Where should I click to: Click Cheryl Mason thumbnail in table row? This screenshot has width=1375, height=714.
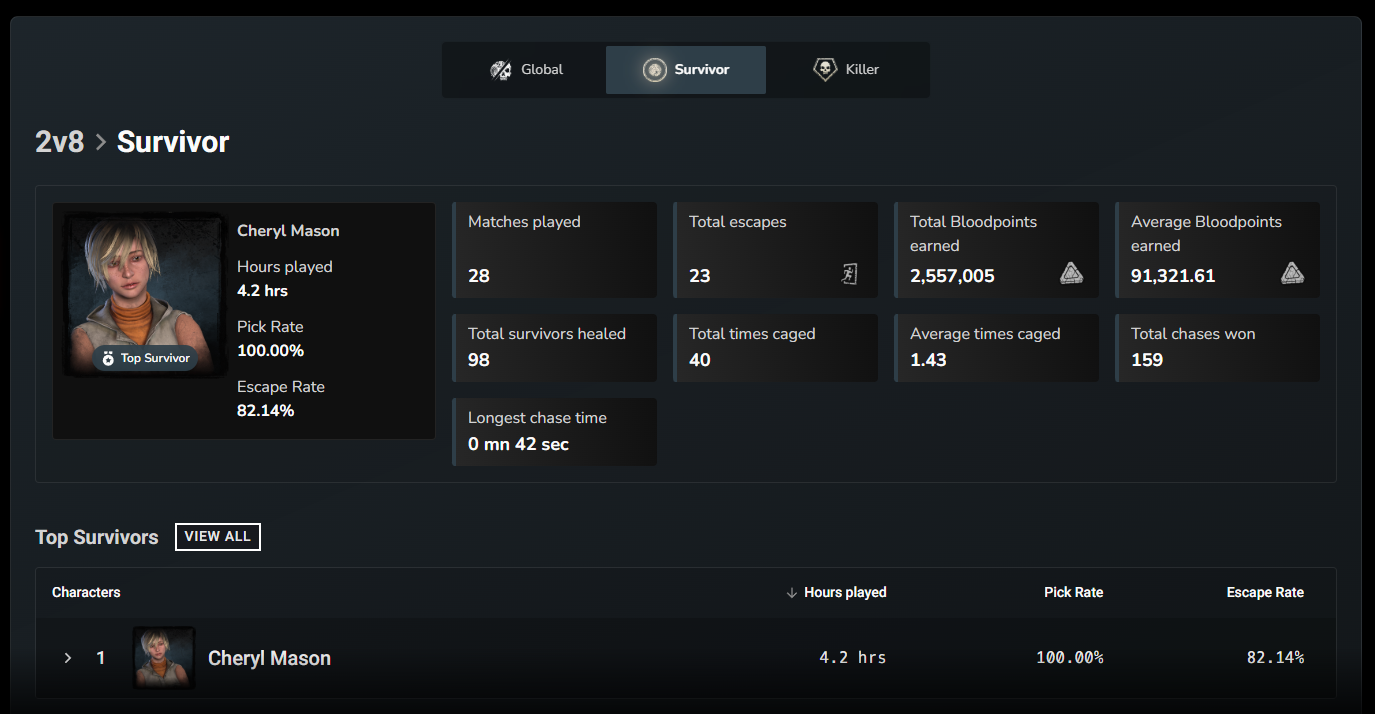tap(164, 658)
